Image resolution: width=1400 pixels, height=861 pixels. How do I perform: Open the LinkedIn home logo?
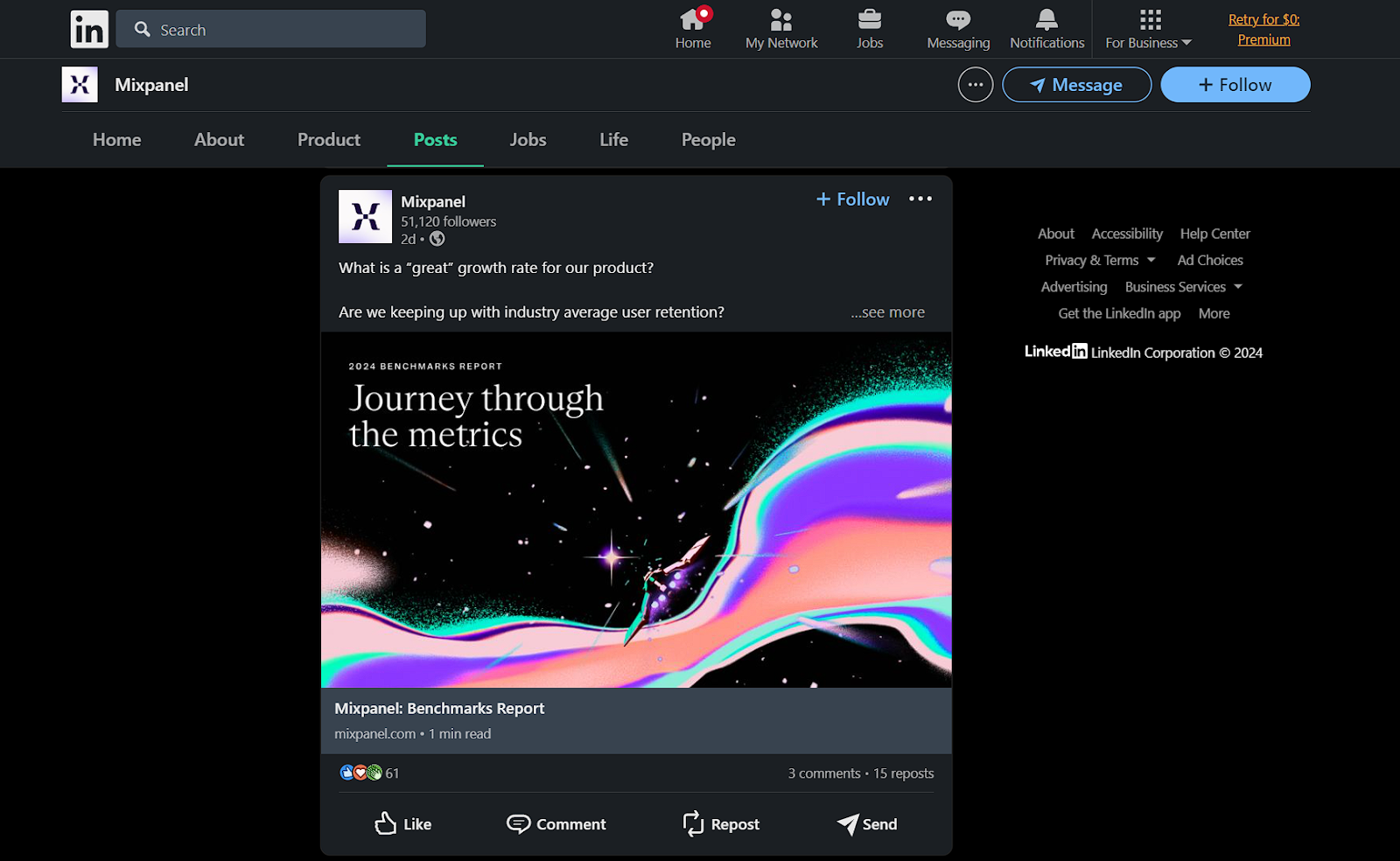coord(89,29)
